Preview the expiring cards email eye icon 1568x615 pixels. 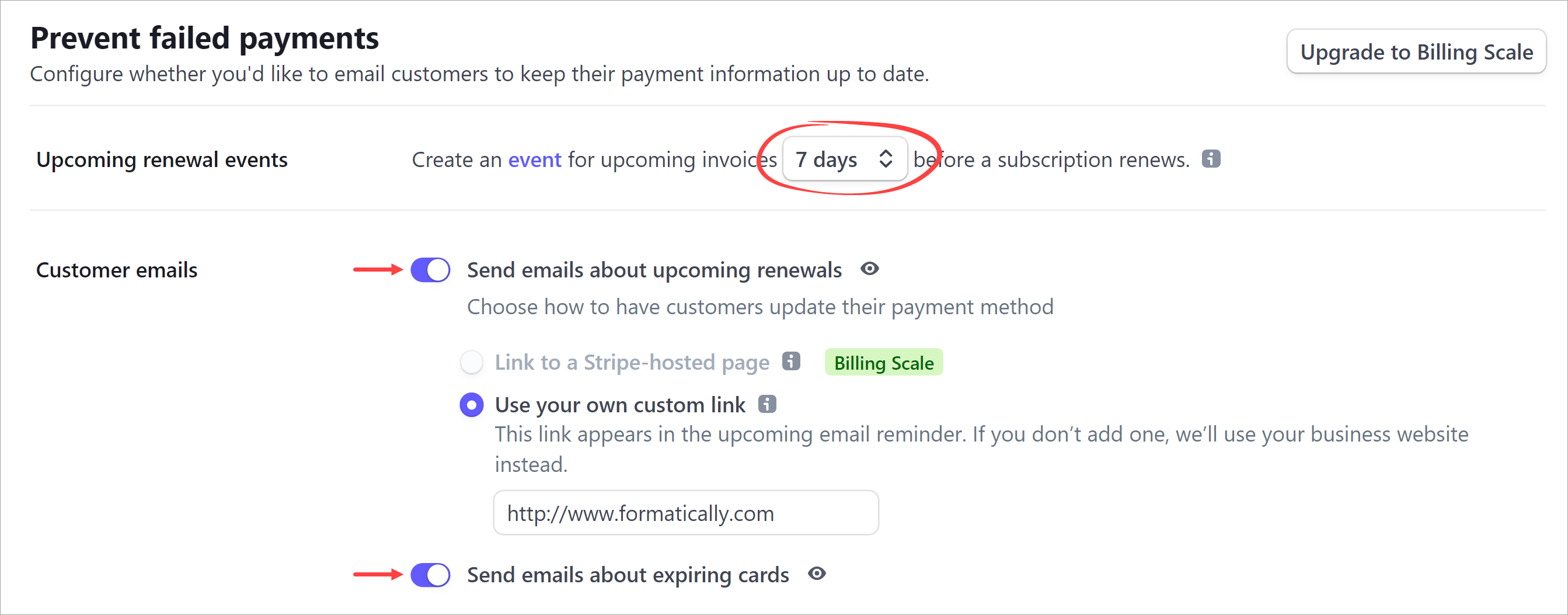(816, 574)
